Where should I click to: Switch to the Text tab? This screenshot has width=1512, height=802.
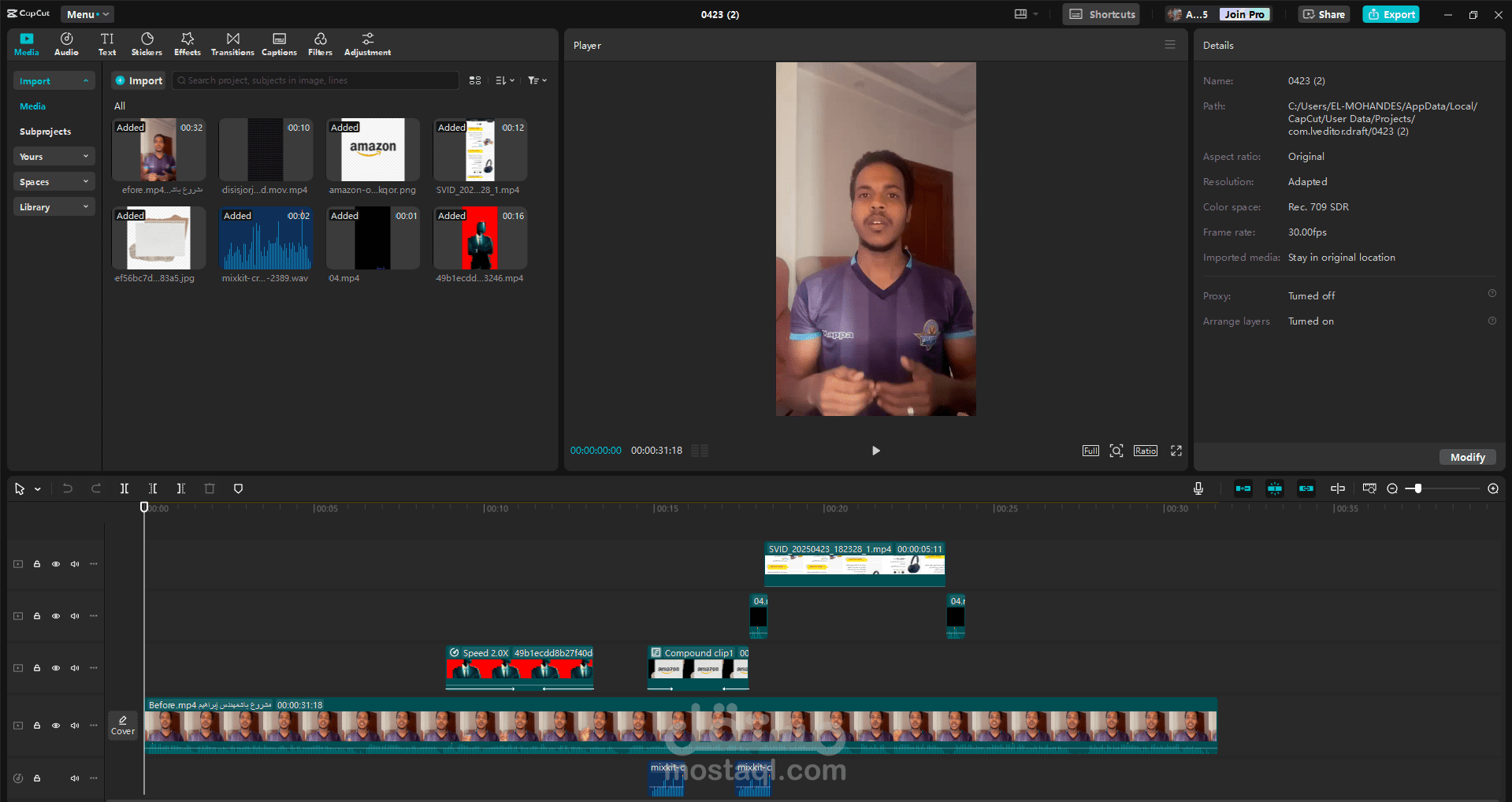(107, 44)
